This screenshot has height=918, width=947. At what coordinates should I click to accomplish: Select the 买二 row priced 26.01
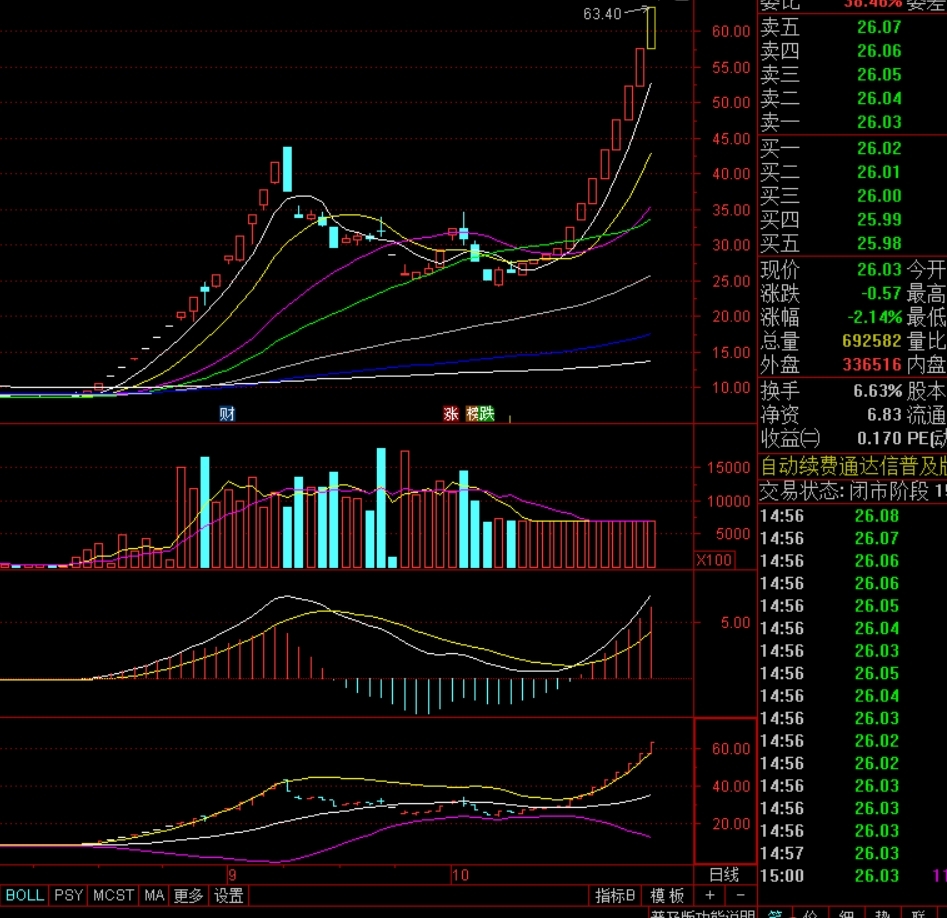pyautogui.click(x=852, y=172)
